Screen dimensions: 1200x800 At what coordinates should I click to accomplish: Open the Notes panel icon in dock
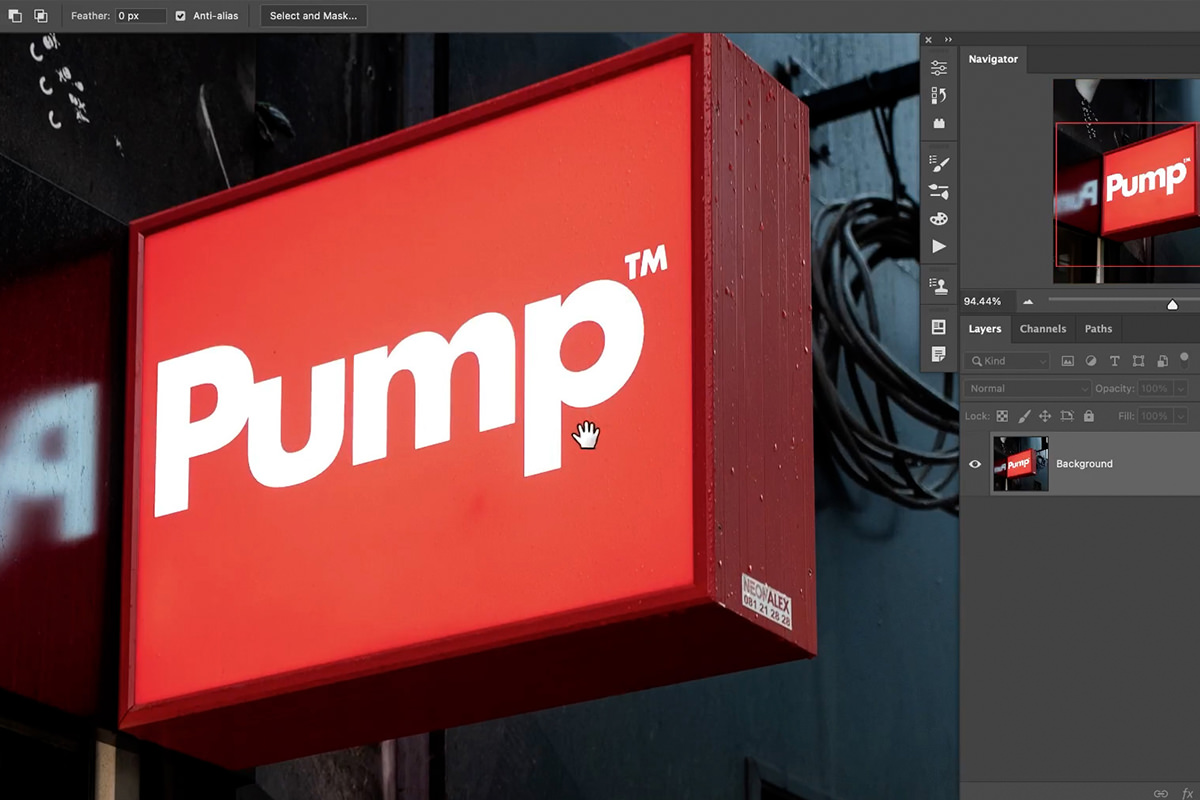tap(939, 354)
